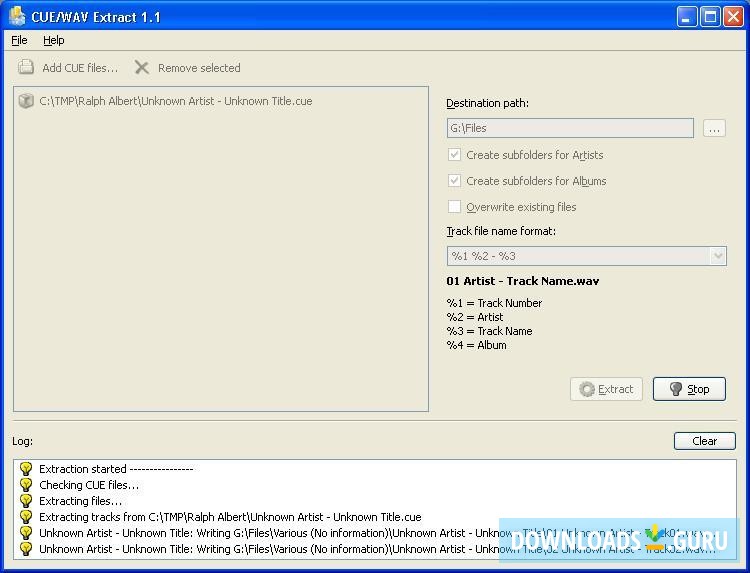Click '%4 = Album' legend text

pos(476,345)
